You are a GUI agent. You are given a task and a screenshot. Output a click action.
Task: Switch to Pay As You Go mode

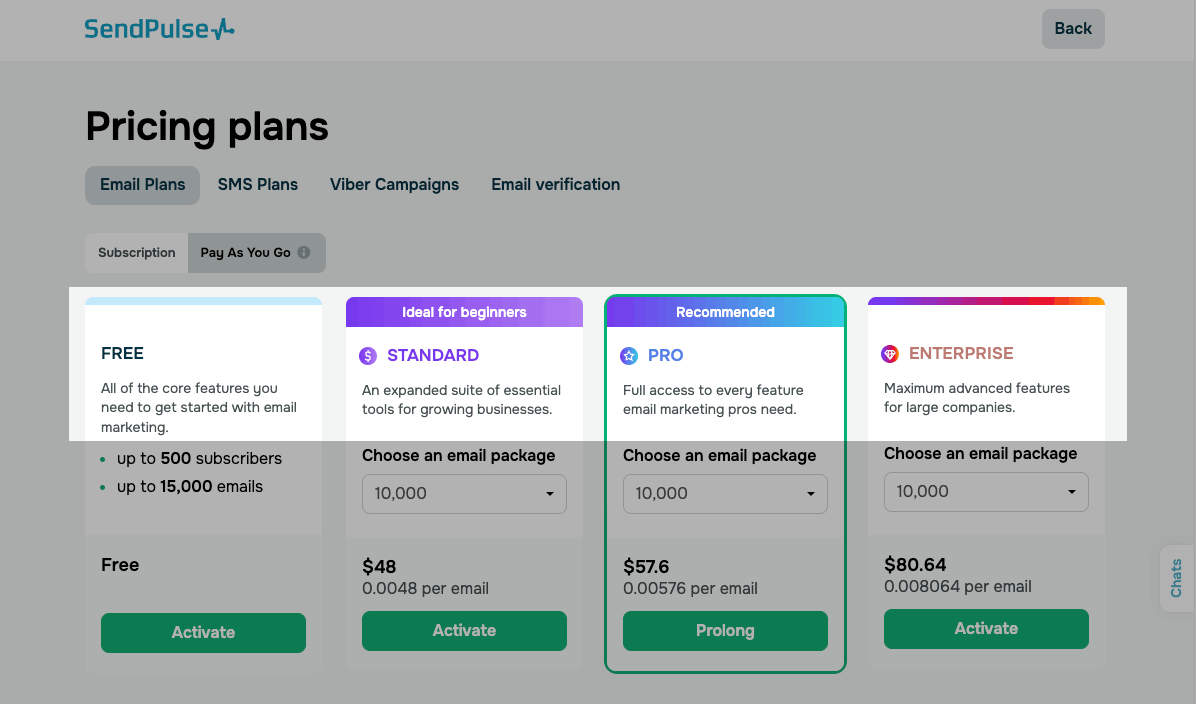[x=246, y=253]
